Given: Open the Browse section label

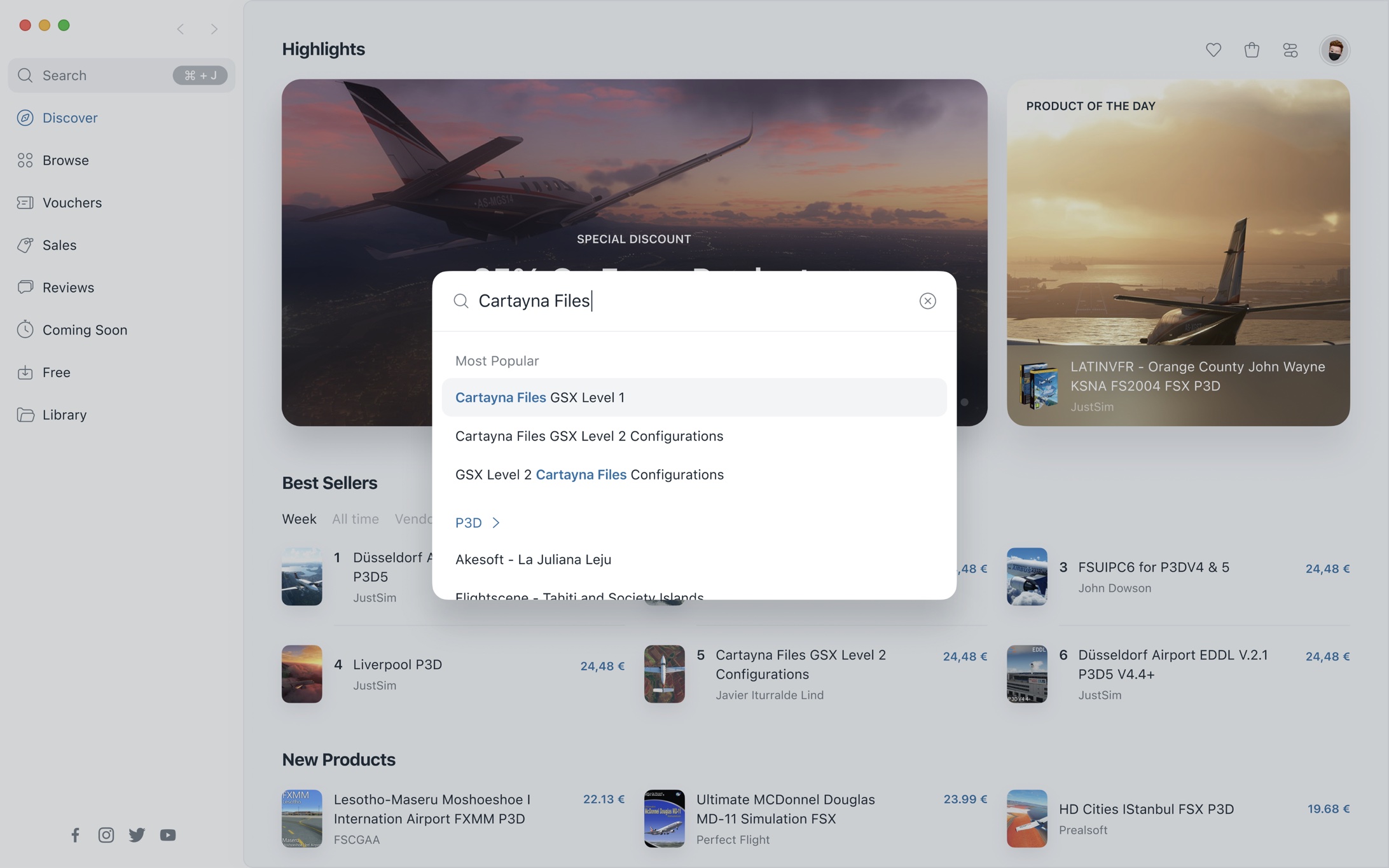Looking at the screenshot, I should 66,160.
